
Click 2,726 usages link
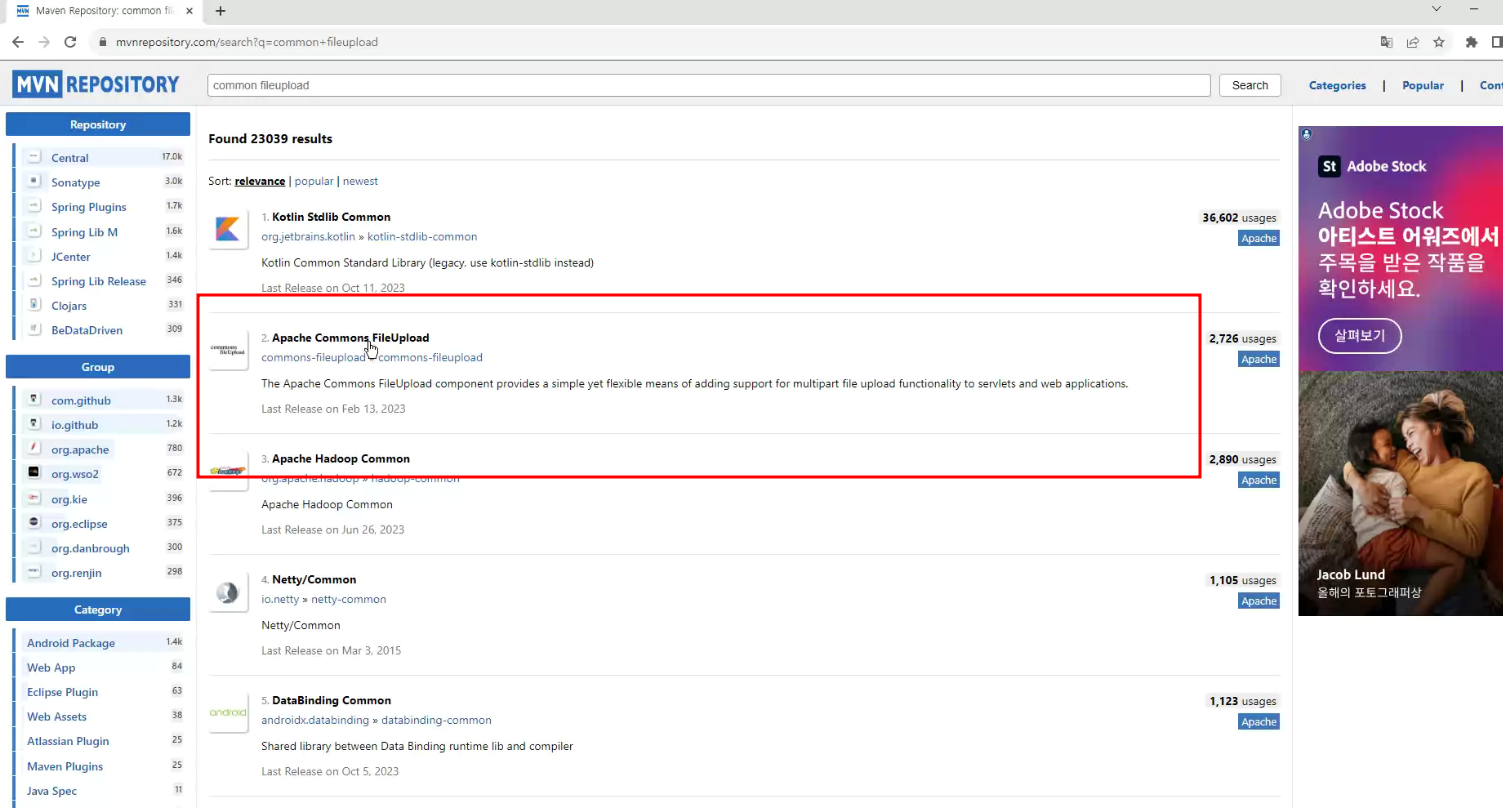point(1243,339)
